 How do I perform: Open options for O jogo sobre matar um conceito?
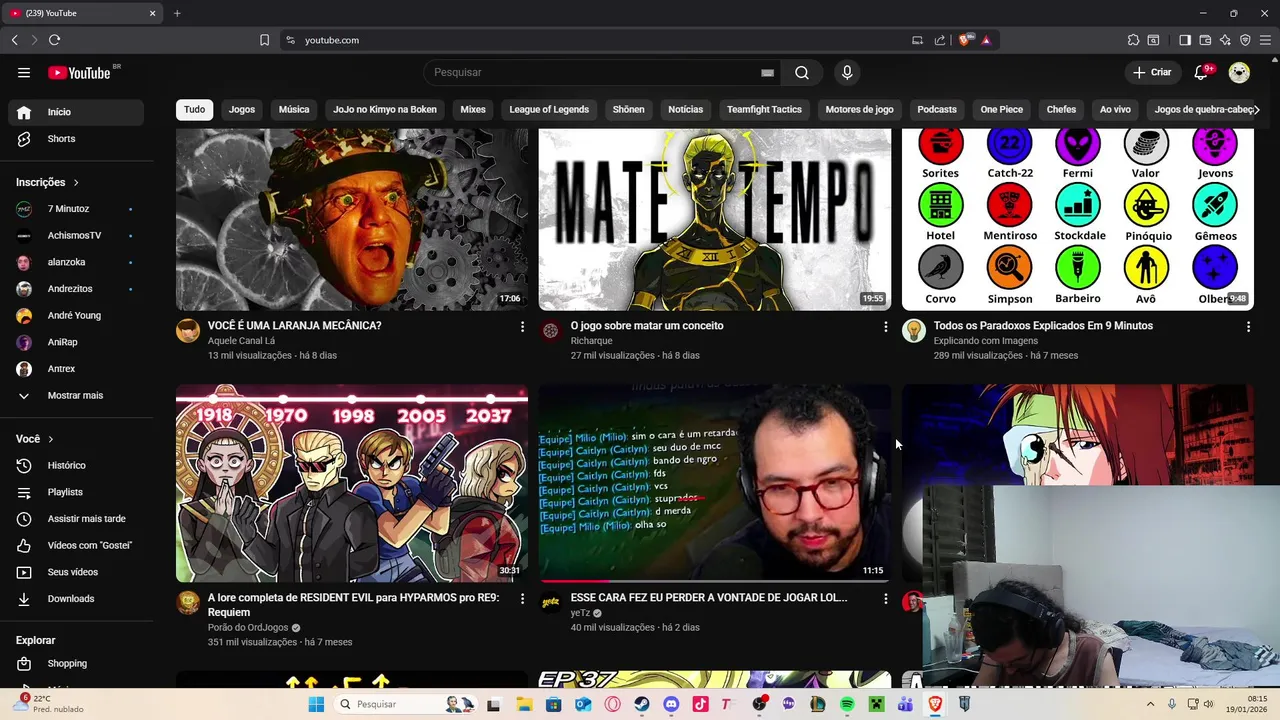885,326
